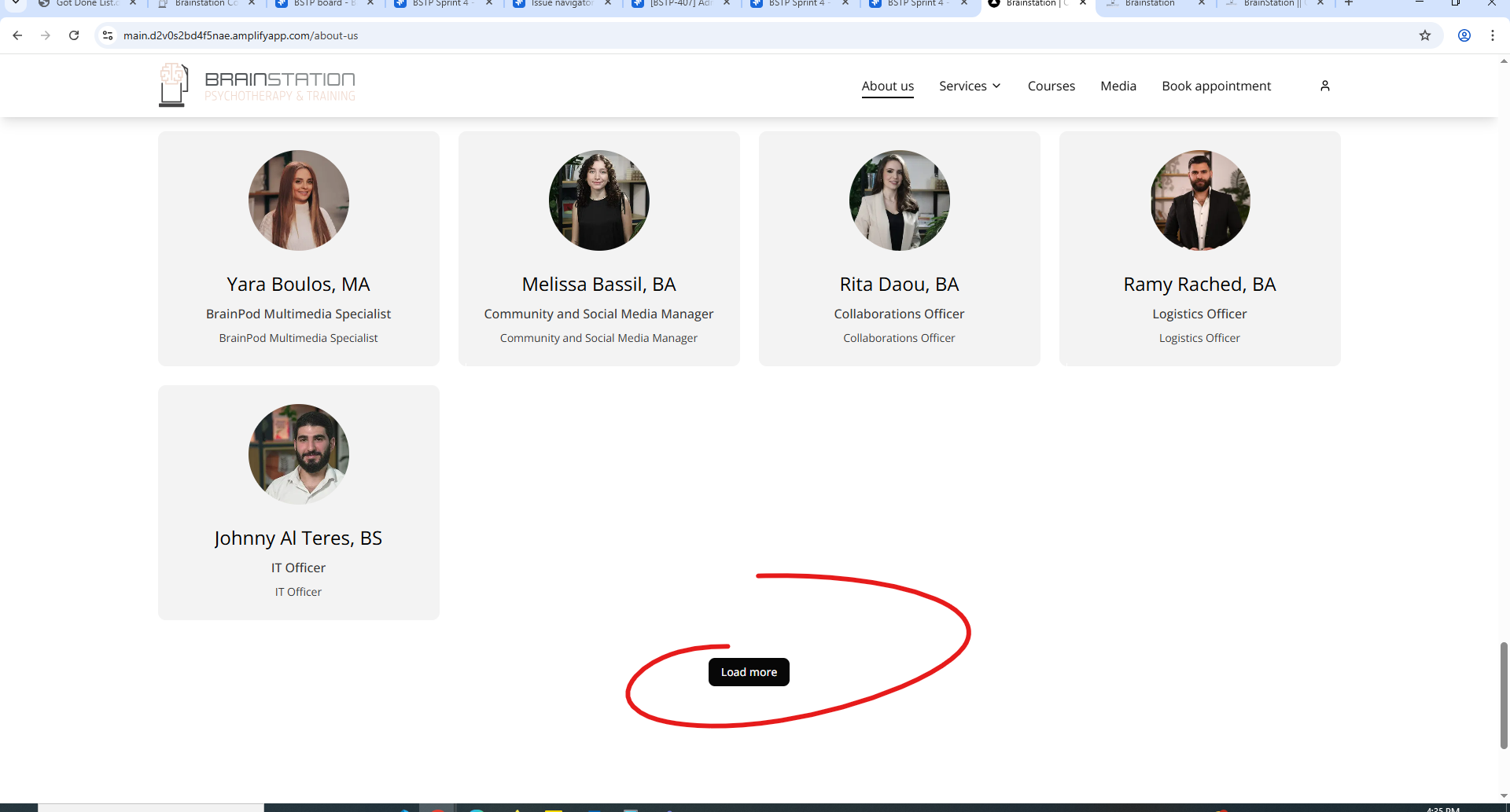Click the Load more button
This screenshot has width=1510, height=812.
tap(748, 672)
